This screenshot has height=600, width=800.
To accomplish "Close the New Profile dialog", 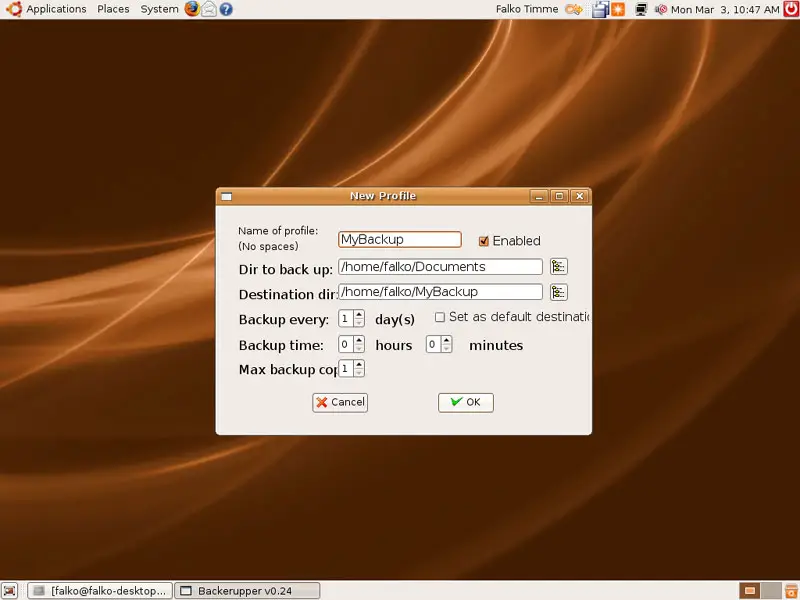I will point(580,196).
